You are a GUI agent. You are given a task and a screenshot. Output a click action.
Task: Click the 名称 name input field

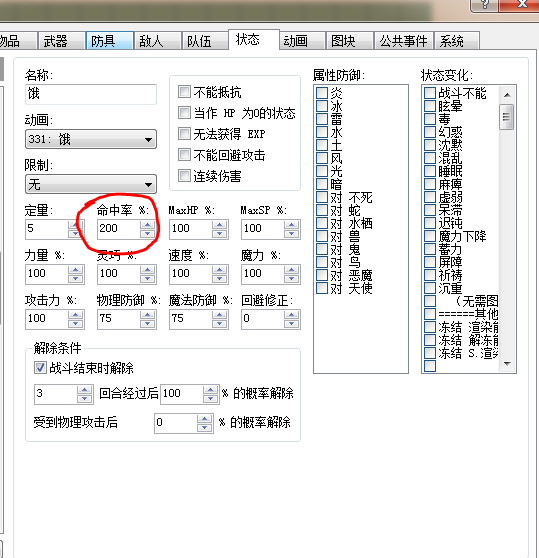click(91, 94)
